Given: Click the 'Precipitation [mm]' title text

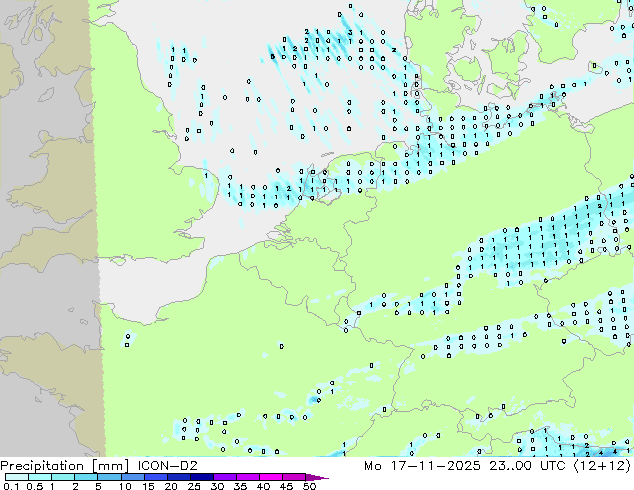Looking at the screenshot, I should point(65,466).
